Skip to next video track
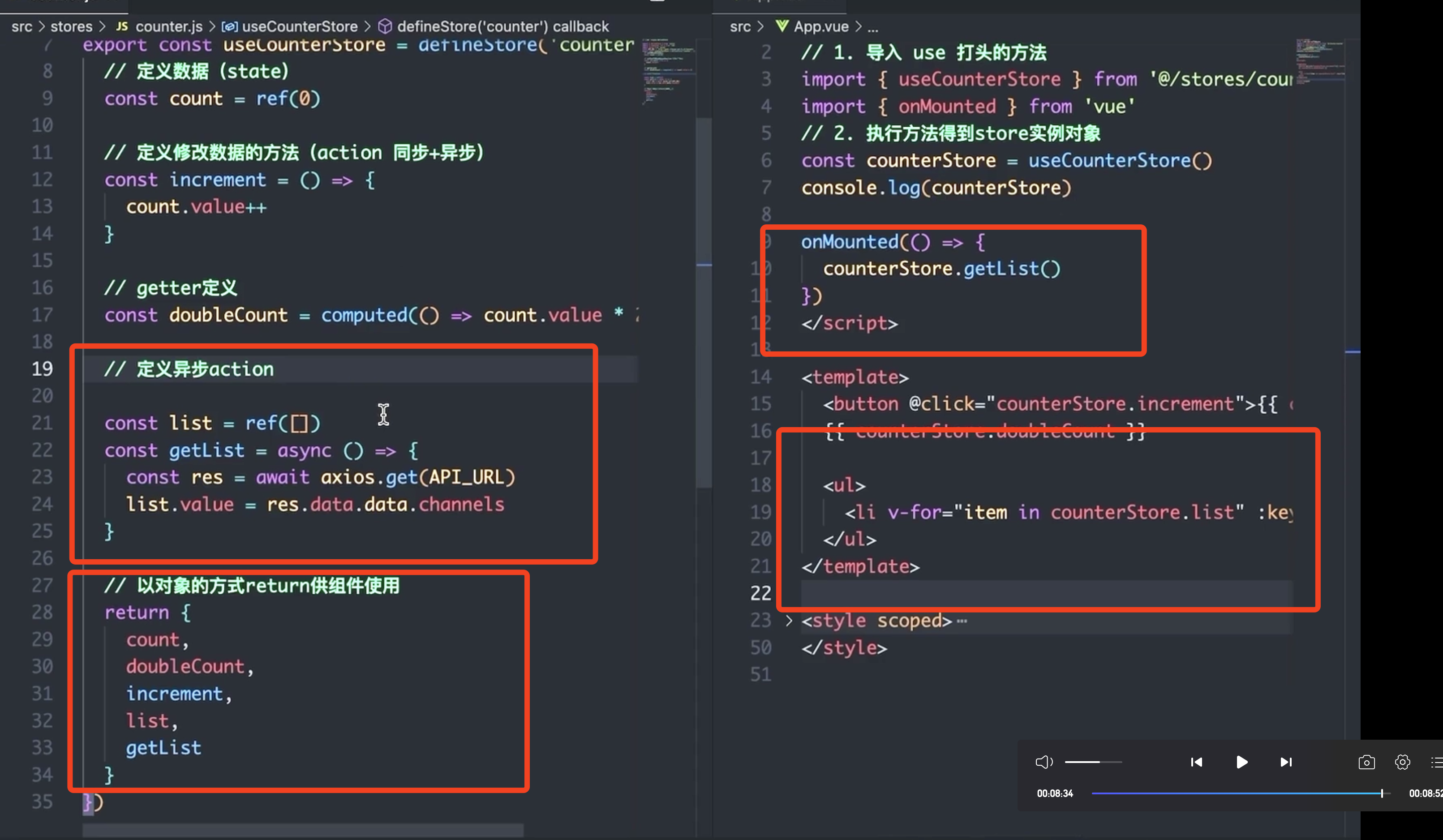Image resolution: width=1443 pixels, height=840 pixels. click(1286, 762)
